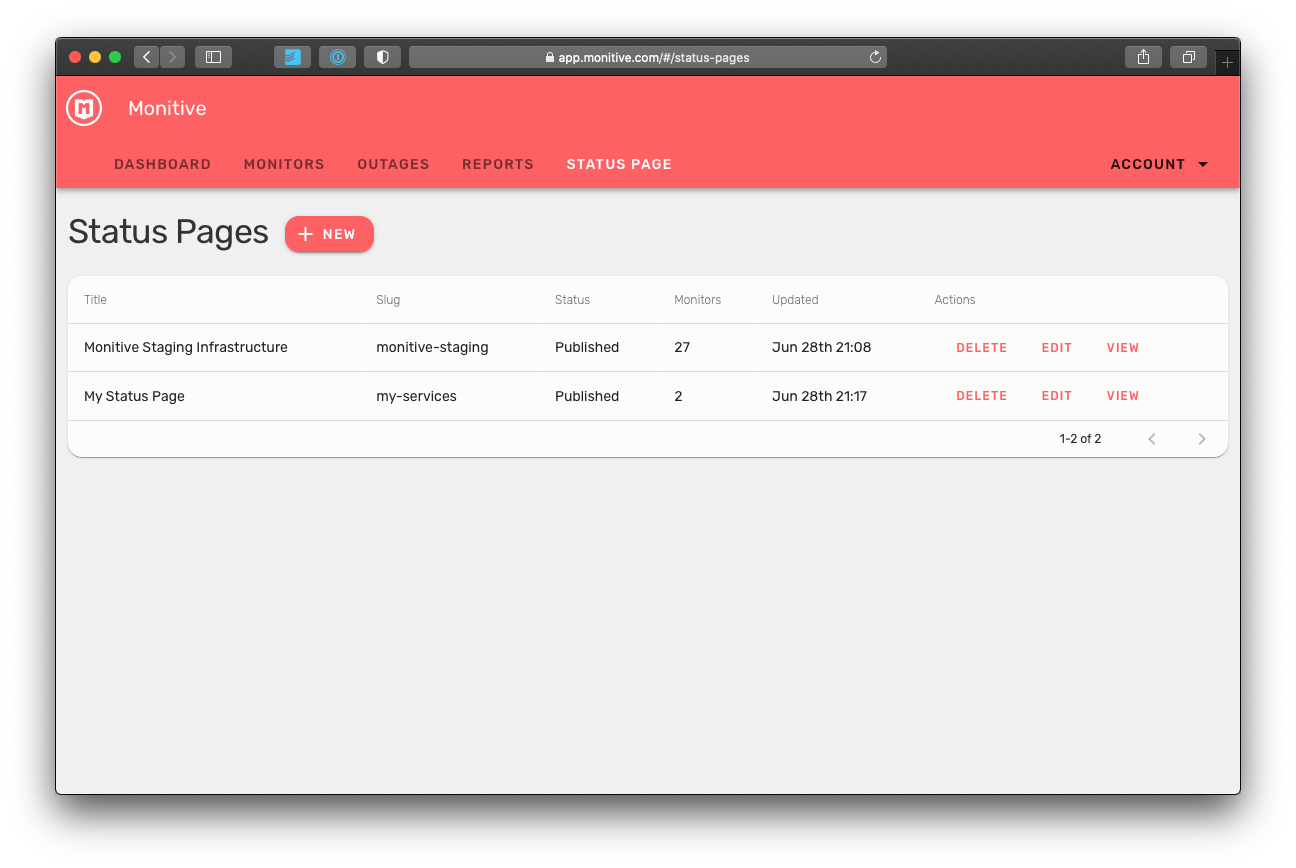Click the 1-2 of 2 pagination text

1080,439
